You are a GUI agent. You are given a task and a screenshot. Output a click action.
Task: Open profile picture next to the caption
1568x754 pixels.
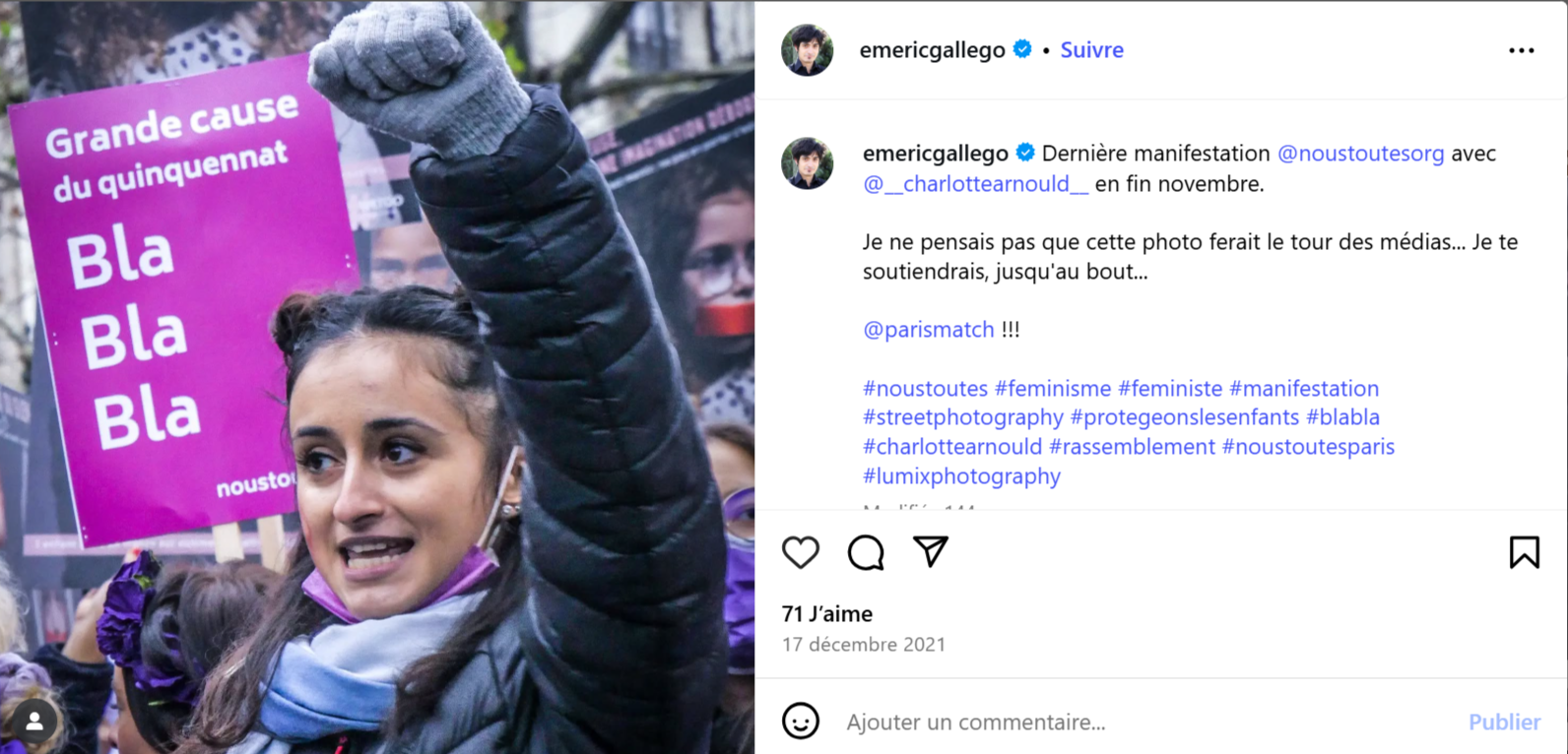coord(807,163)
